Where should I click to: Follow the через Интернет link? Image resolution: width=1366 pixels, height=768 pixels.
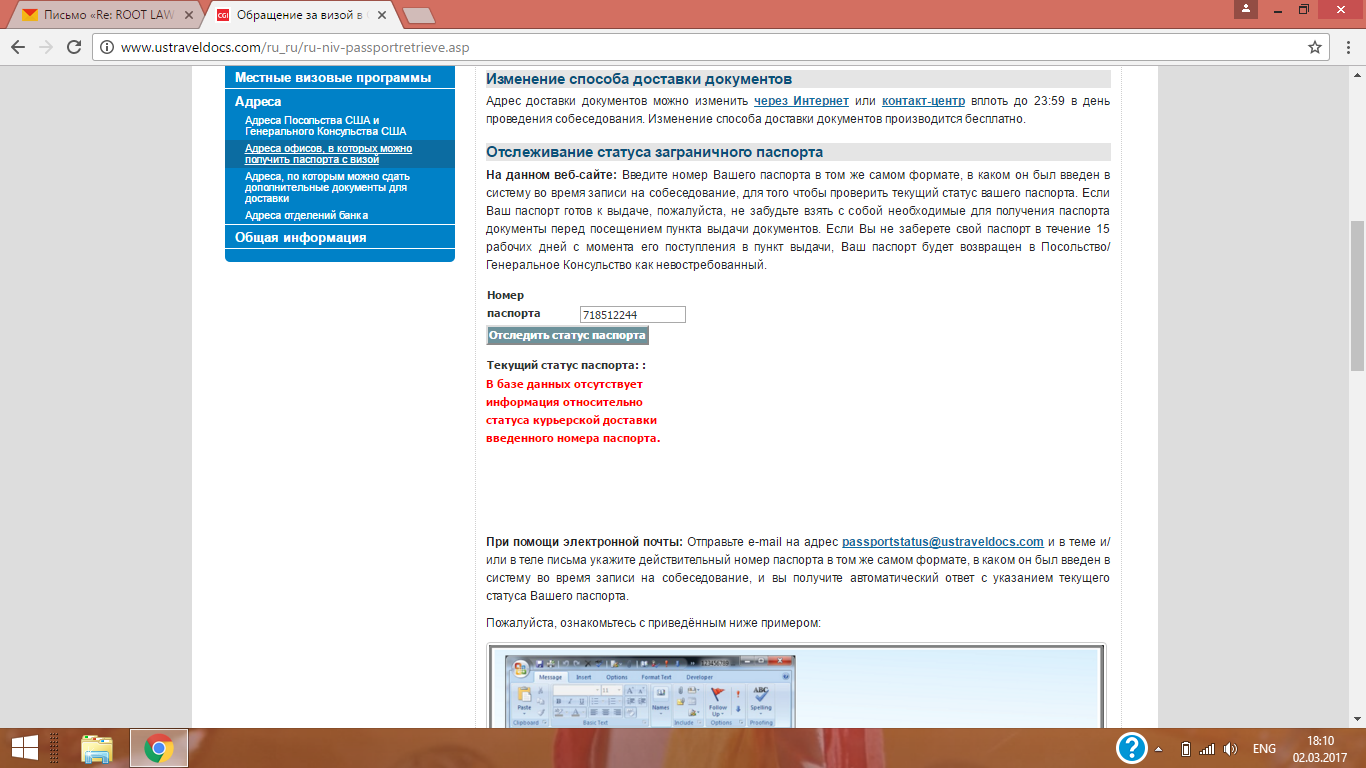click(x=801, y=101)
